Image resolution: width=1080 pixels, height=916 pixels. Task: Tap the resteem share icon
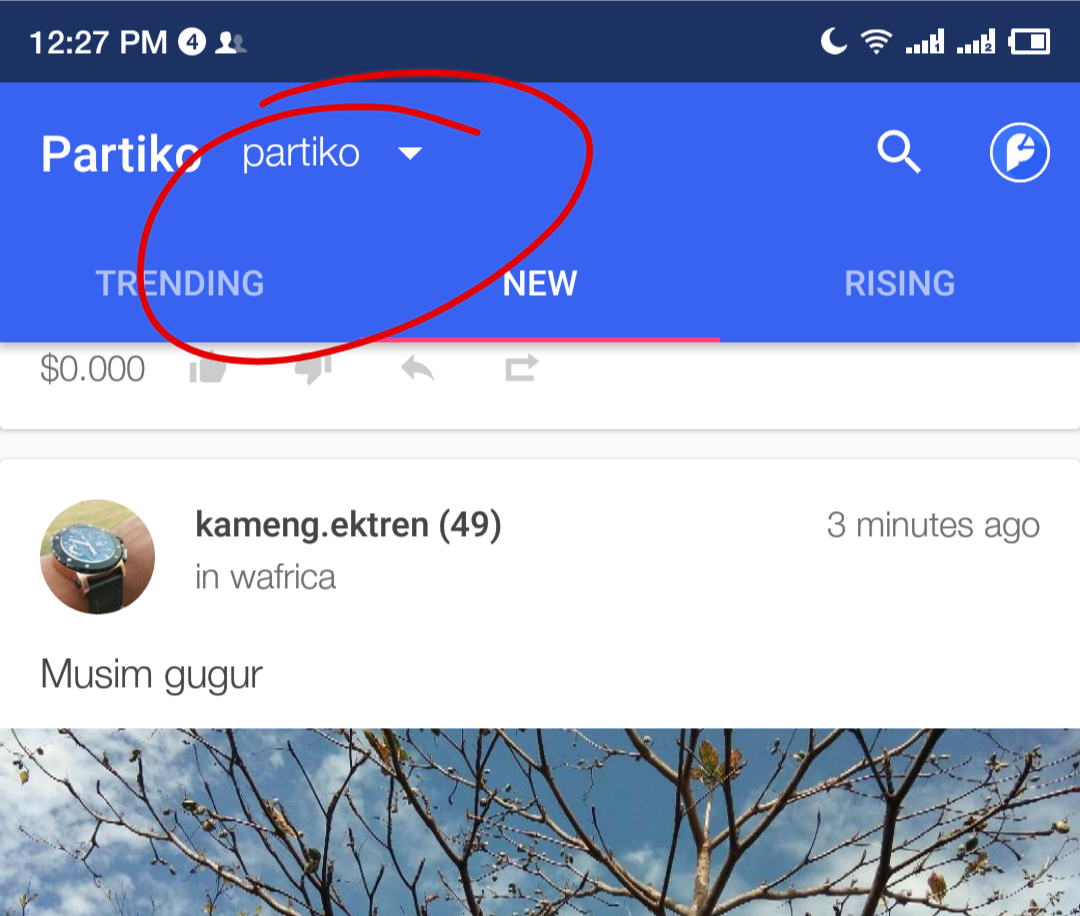pyautogui.click(x=521, y=368)
